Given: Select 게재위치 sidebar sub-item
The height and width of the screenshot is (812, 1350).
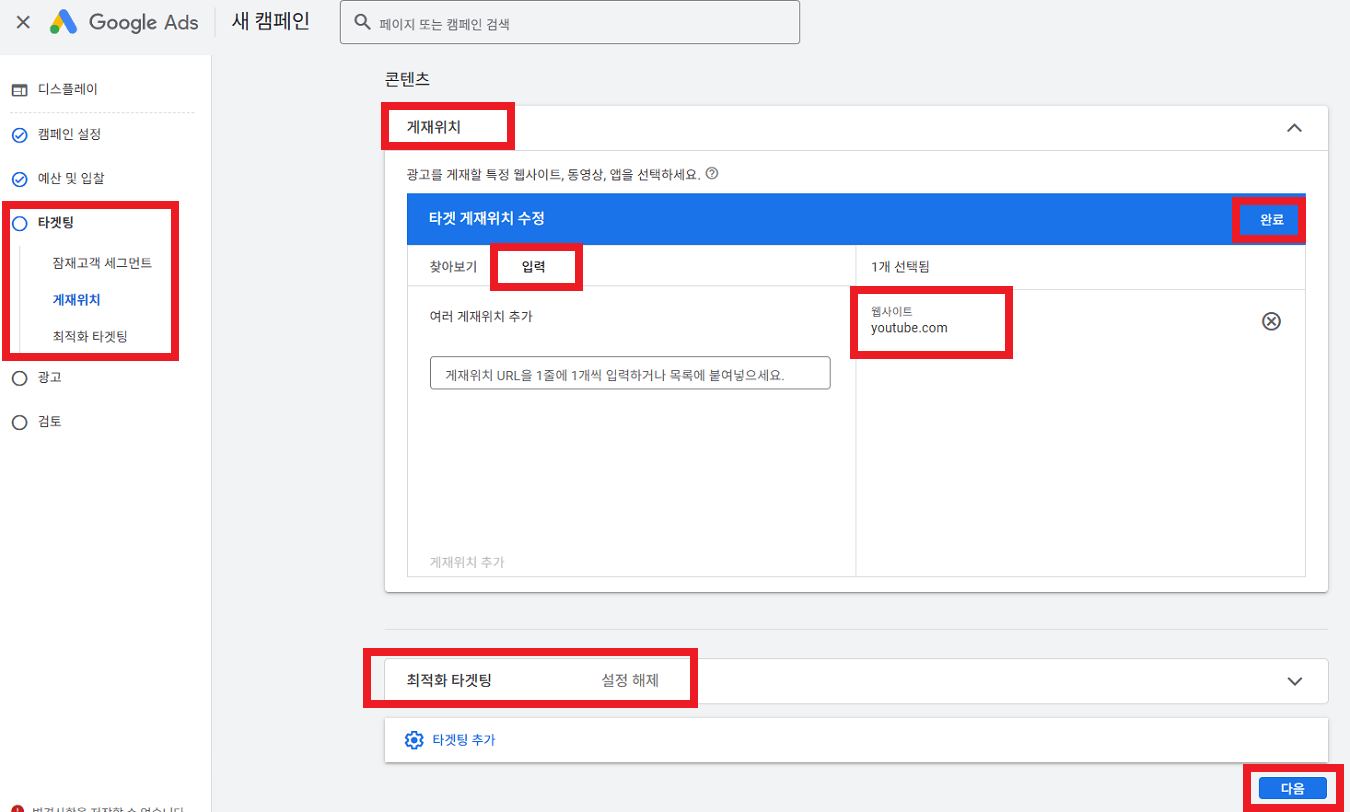Looking at the screenshot, I should point(77,300).
